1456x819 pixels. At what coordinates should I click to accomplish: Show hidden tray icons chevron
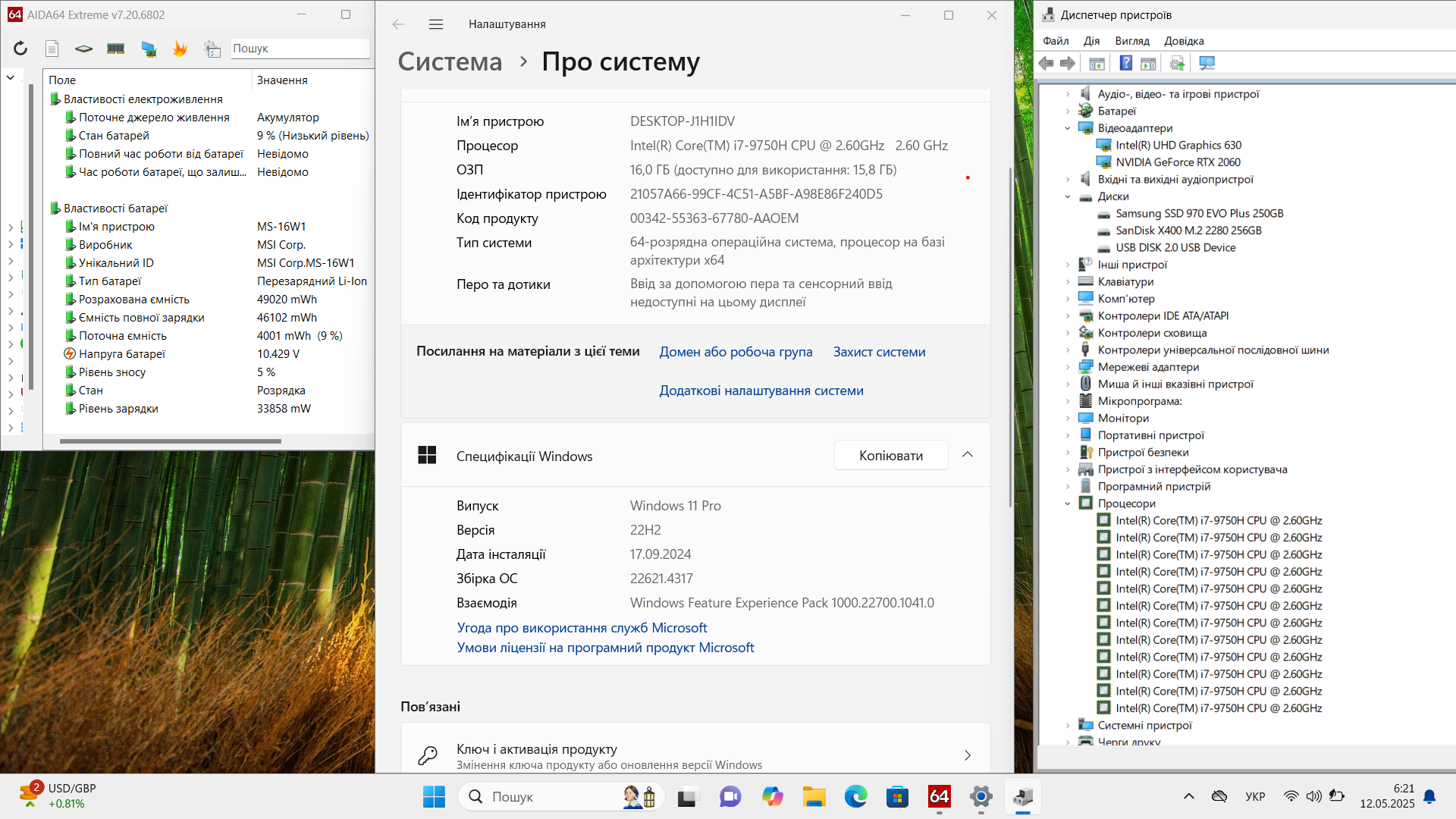tap(1189, 796)
